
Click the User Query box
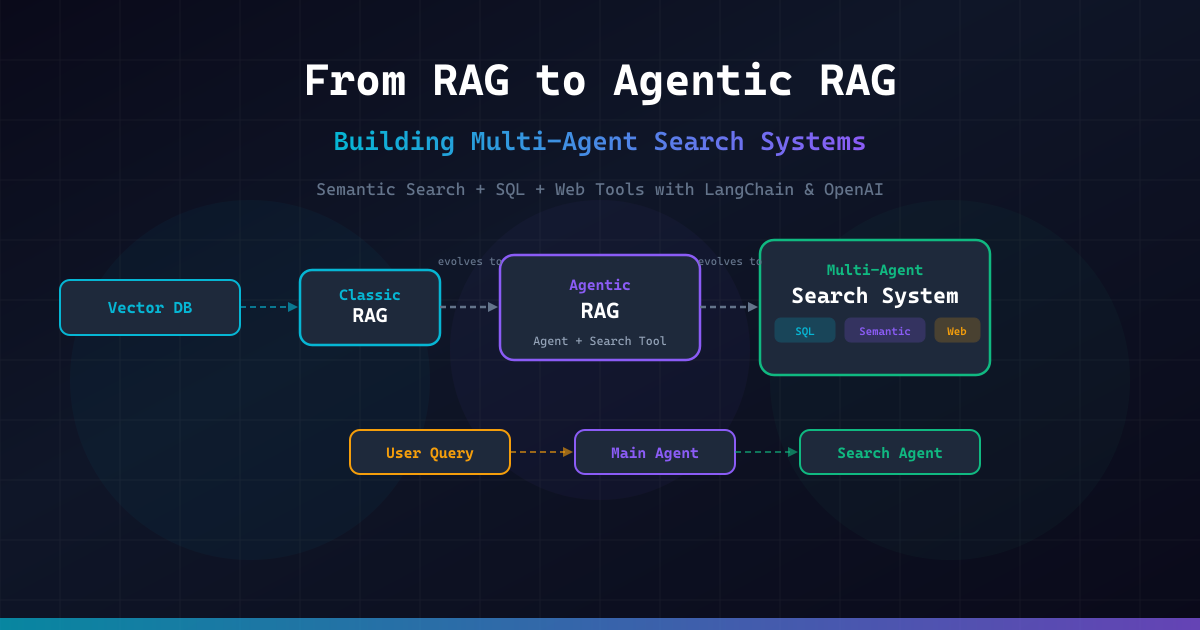point(429,452)
